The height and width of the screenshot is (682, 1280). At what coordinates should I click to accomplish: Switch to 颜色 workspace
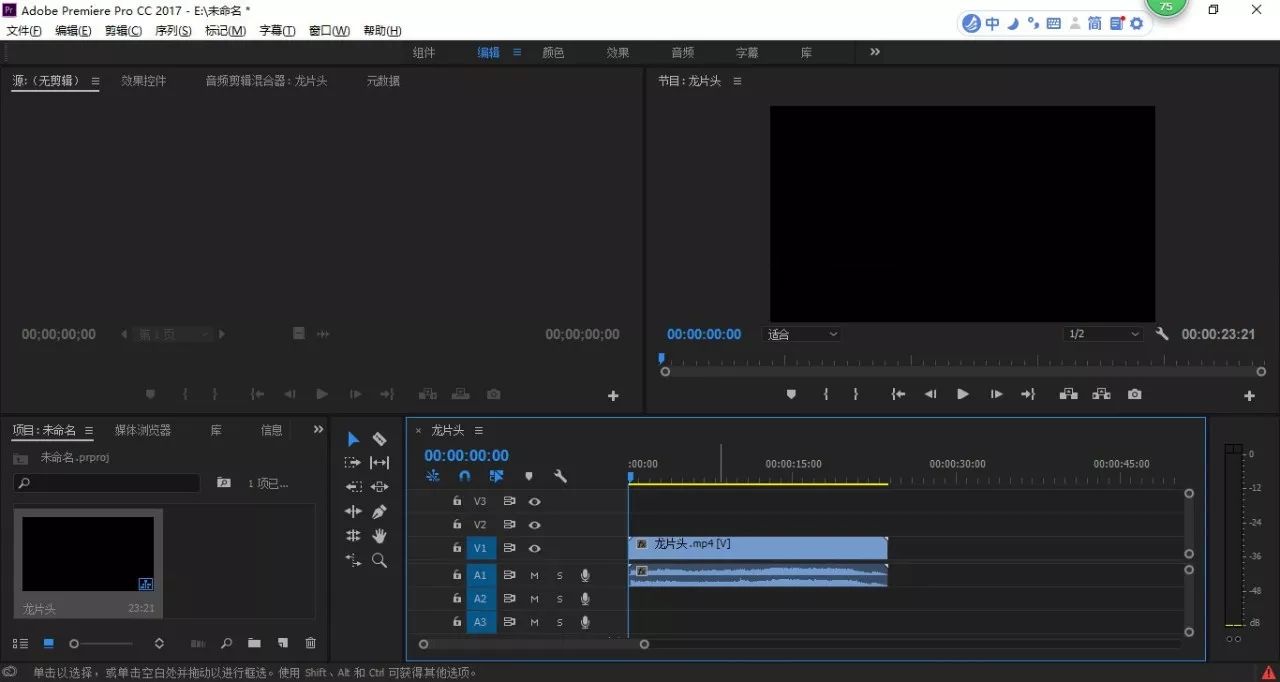click(553, 53)
